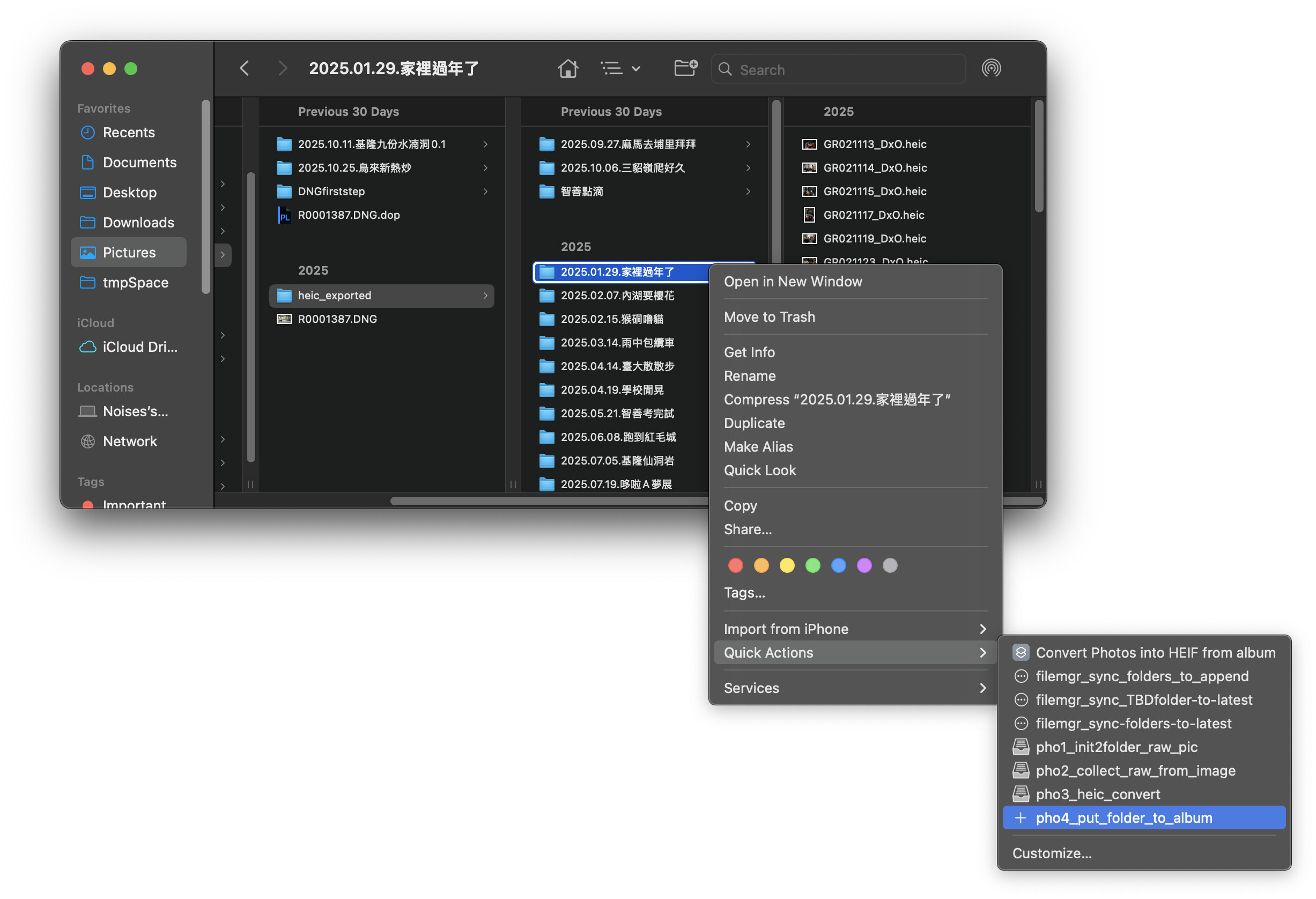Apply the green tag color
Image resolution: width=1316 pixels, height=899 pixels.
(812, 565)
